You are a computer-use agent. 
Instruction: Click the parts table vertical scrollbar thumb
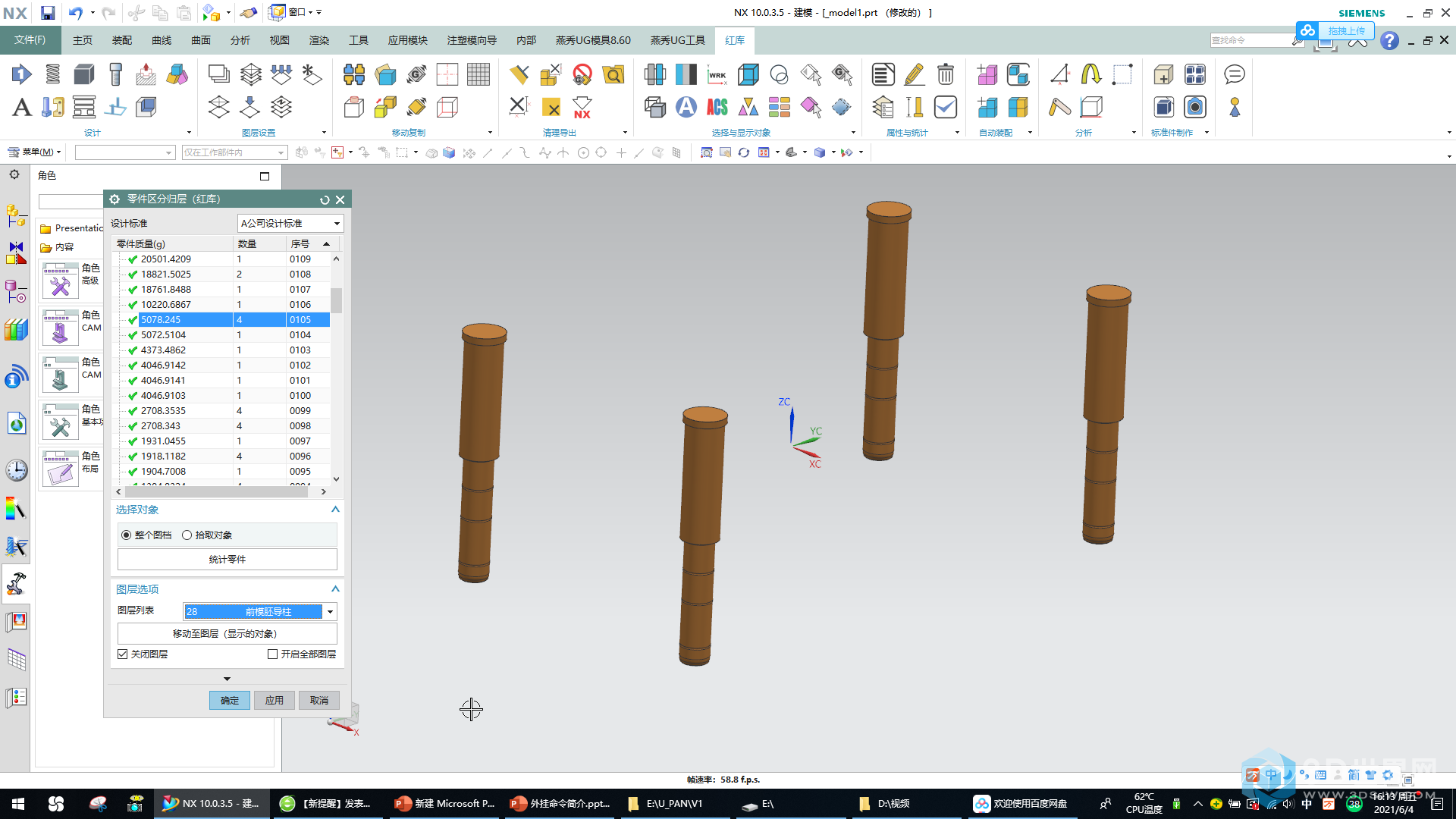tap(336, 300)
